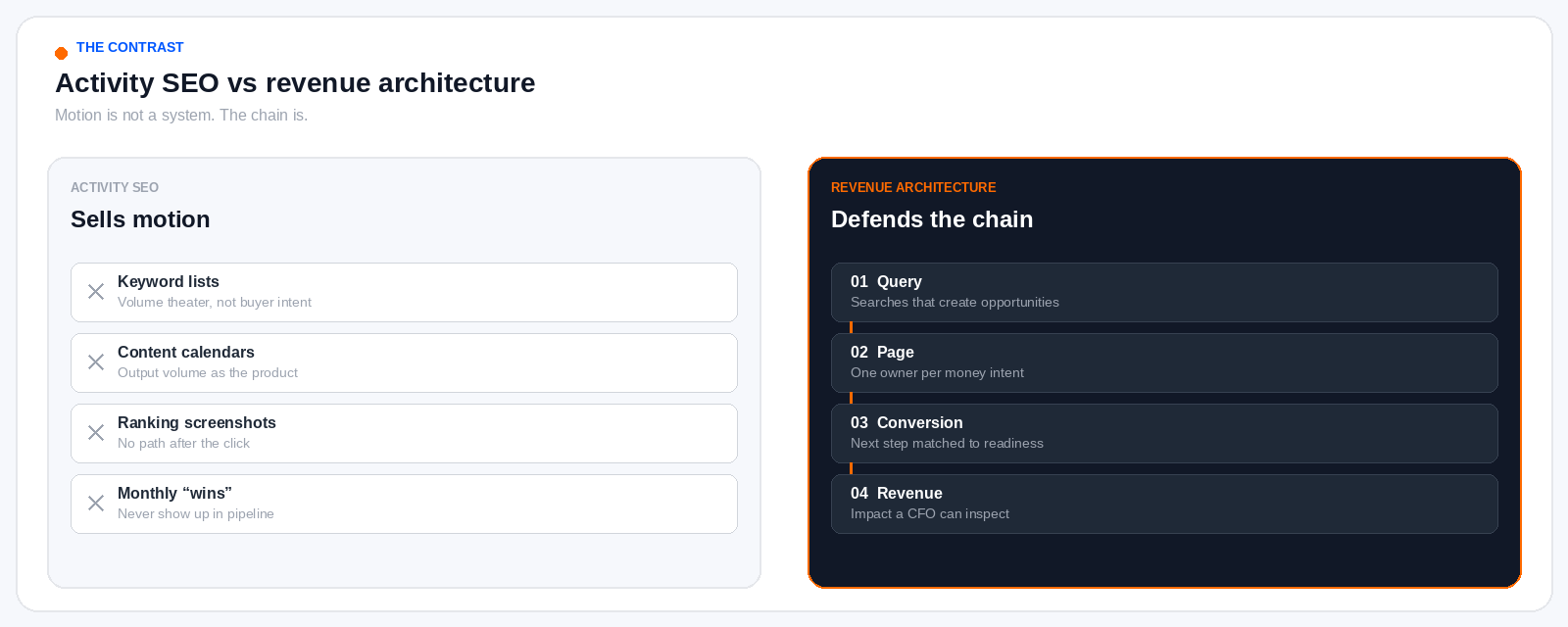1568x627 pixels.
Task: Click "Impact a CFO can inspect" text
Action: (x=930, y=513)
